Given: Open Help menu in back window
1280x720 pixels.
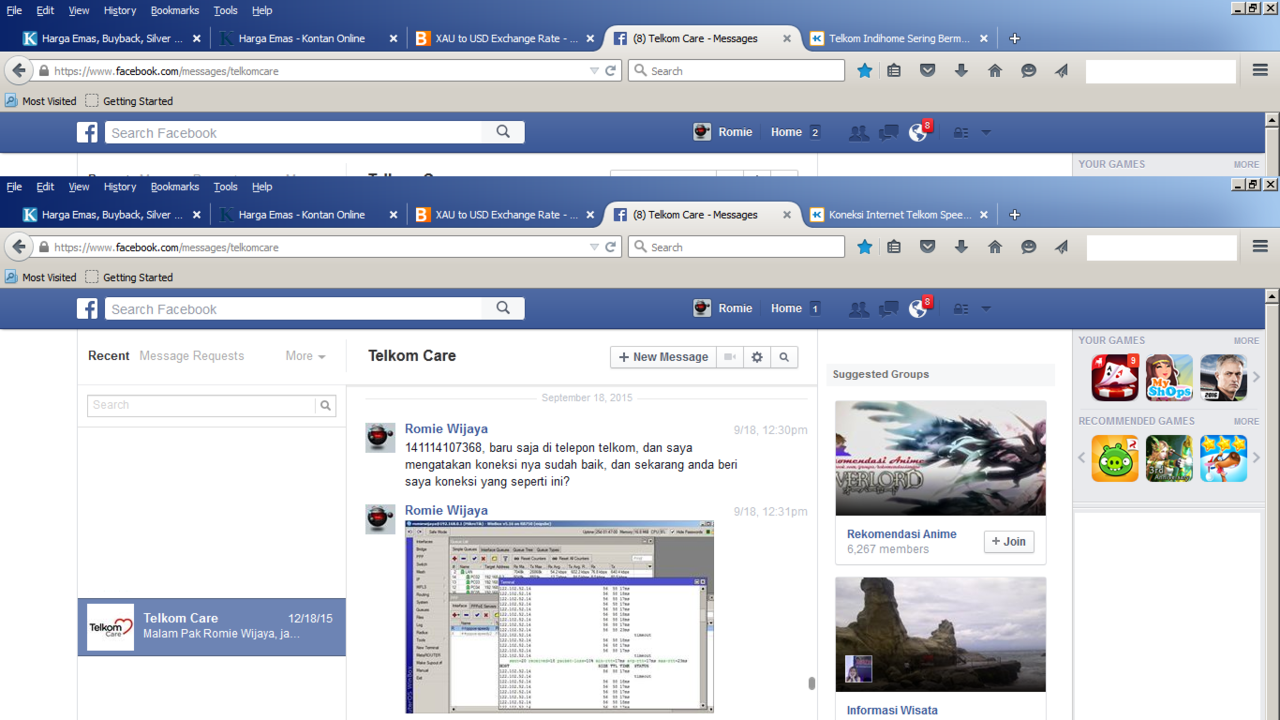Looking at the screenshot, I should click(x=262, y=10).
